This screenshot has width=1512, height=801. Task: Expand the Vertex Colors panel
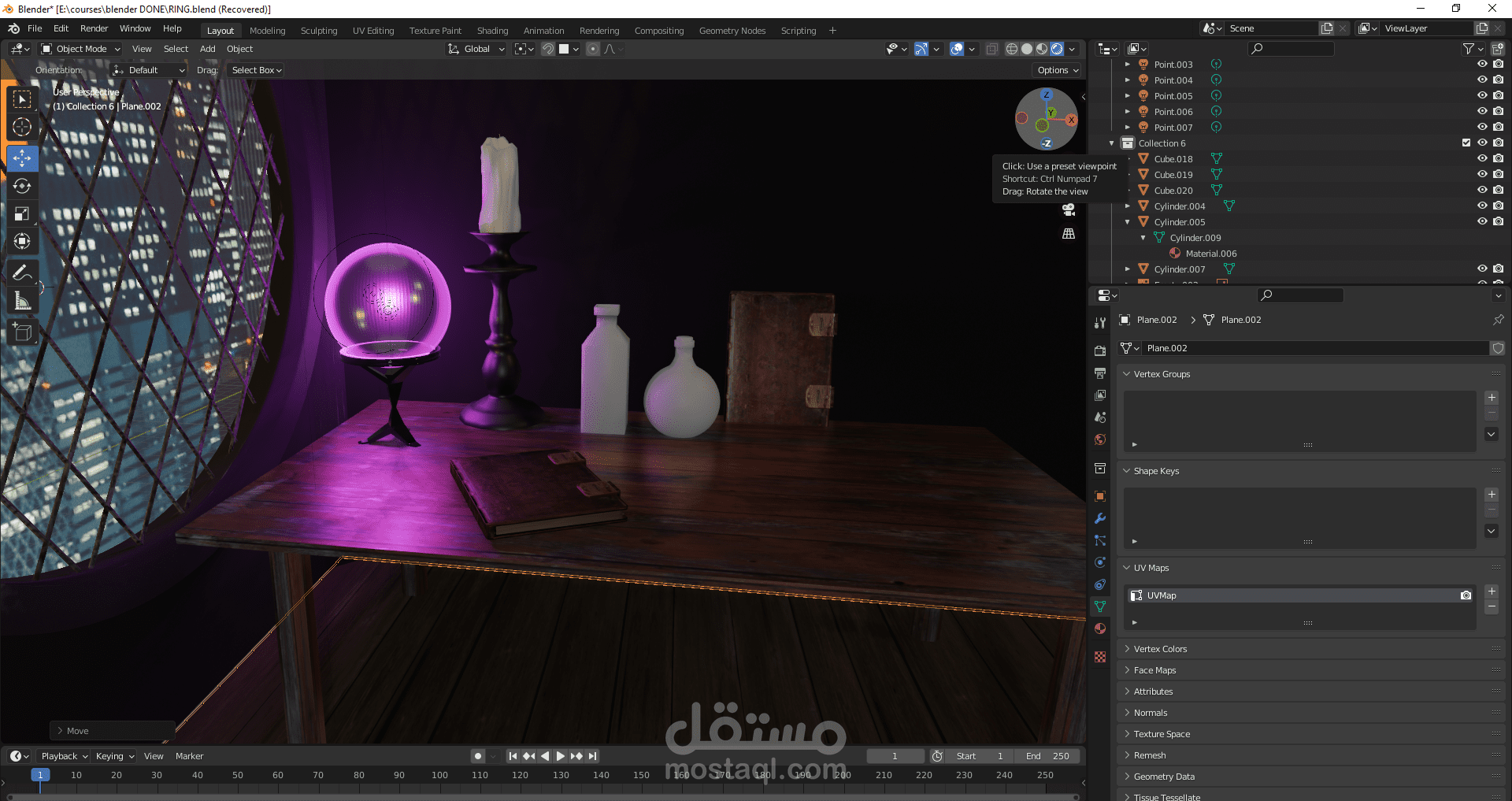click(x=1160, y=649)
